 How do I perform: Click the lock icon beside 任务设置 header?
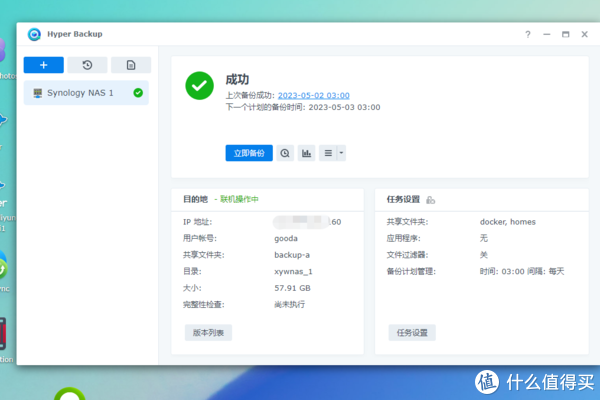(430, 200)
